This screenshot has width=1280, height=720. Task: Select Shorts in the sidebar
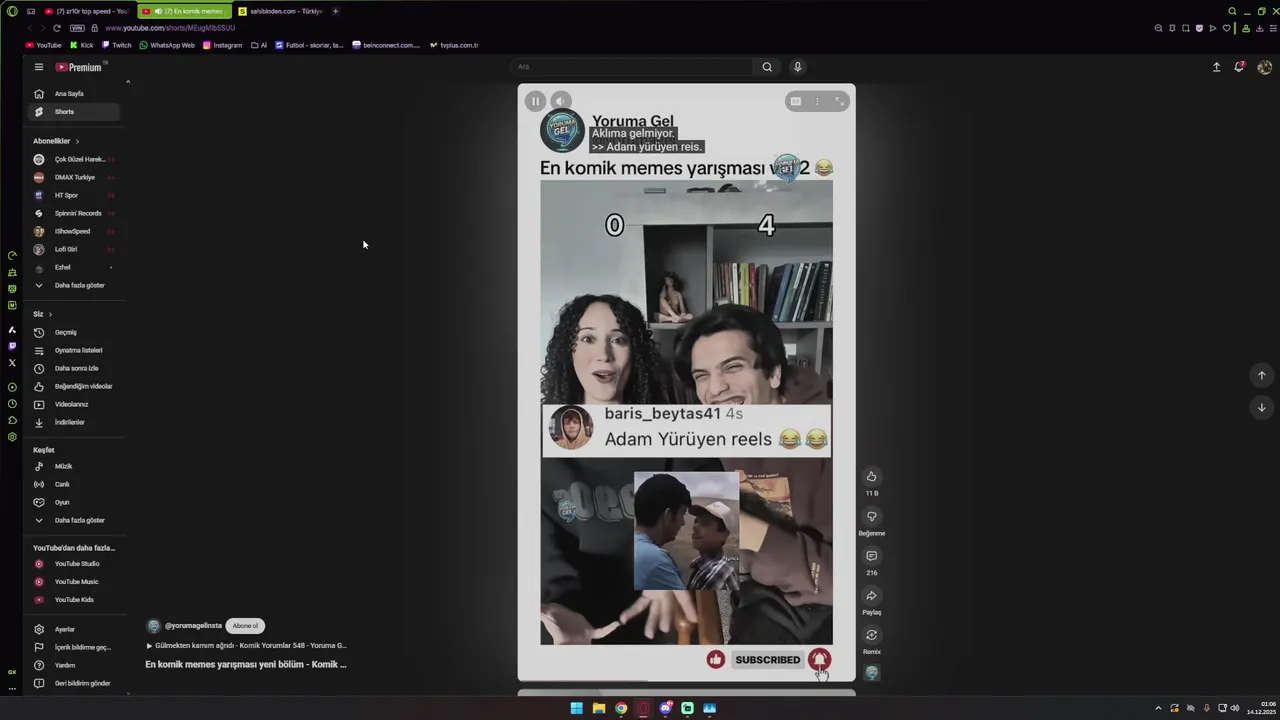click(x=73, y=112)
